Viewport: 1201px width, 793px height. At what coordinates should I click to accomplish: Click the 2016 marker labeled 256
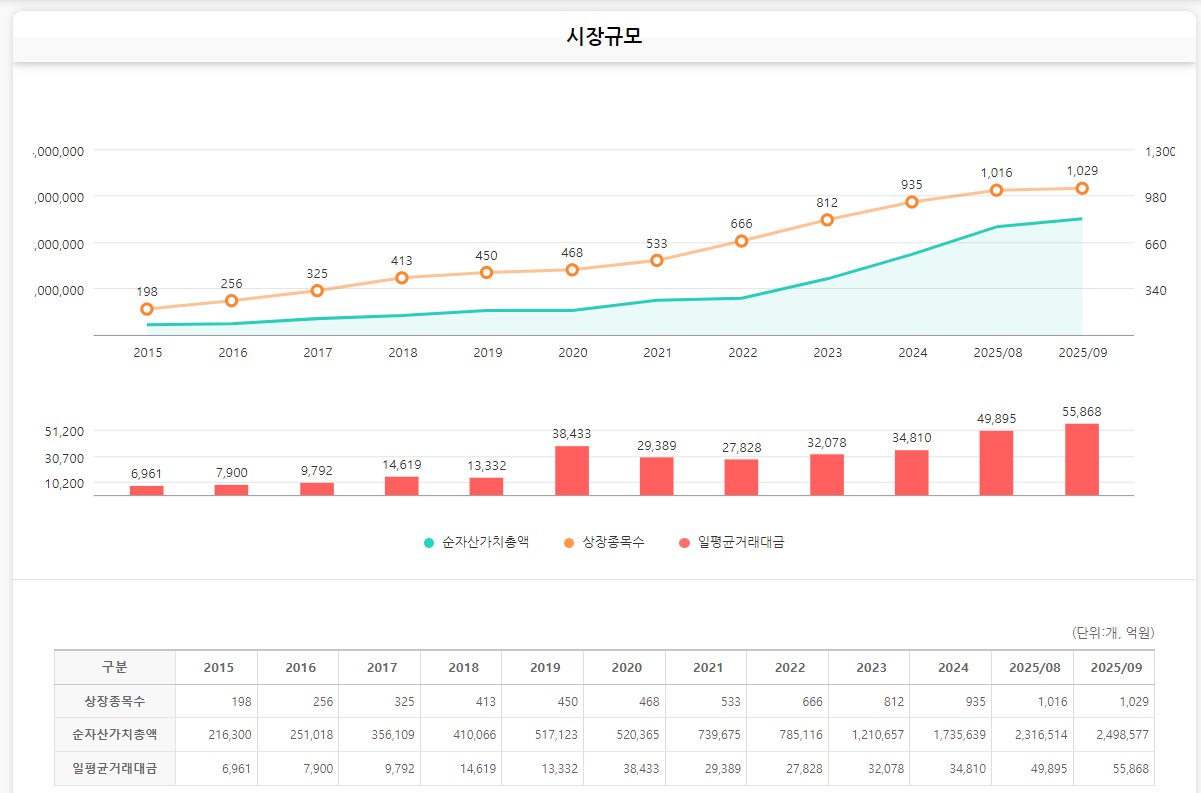[231, 301]
